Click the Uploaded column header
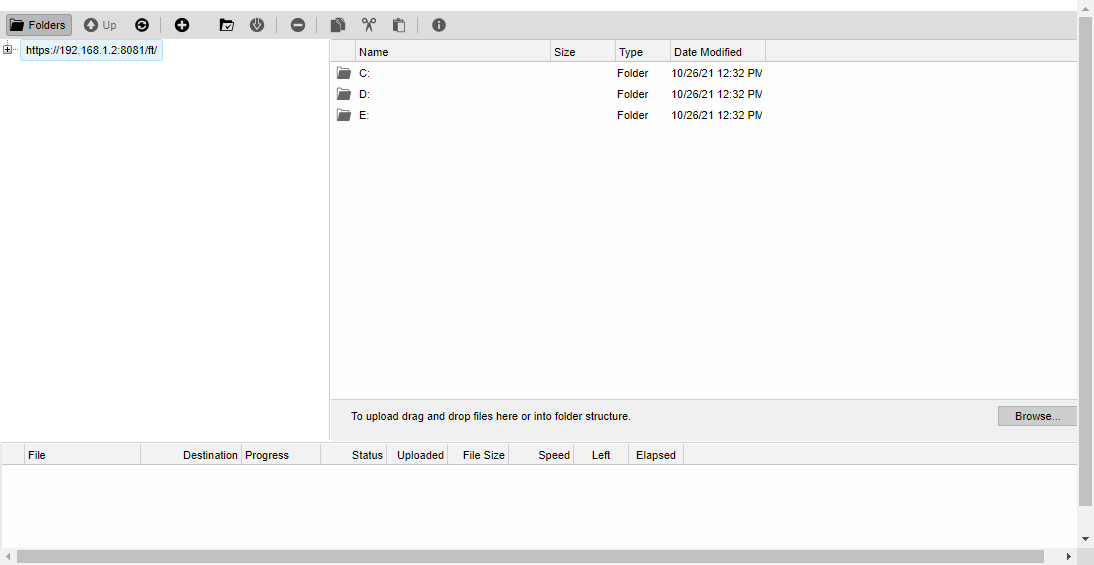1094x565 pixels. point(417,455)
